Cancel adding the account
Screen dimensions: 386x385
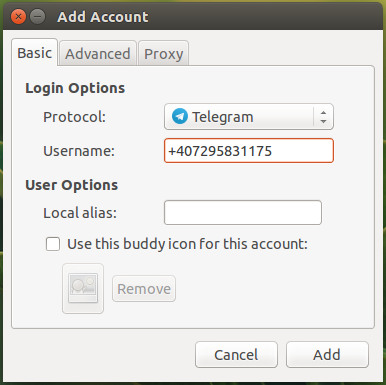(x=236, y=355)
